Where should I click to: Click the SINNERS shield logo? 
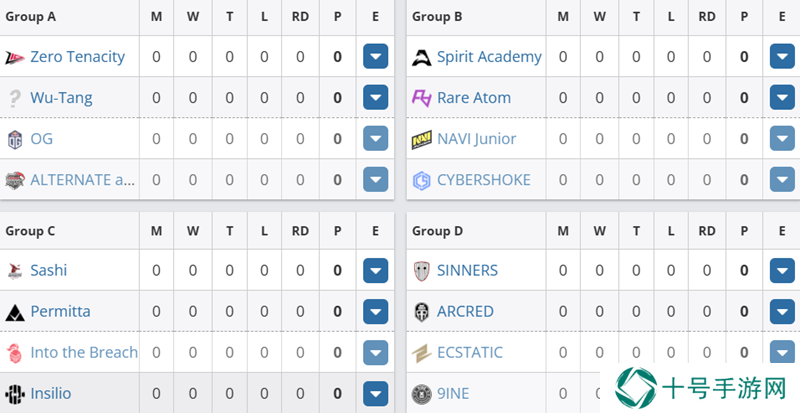tap(421, 271)
